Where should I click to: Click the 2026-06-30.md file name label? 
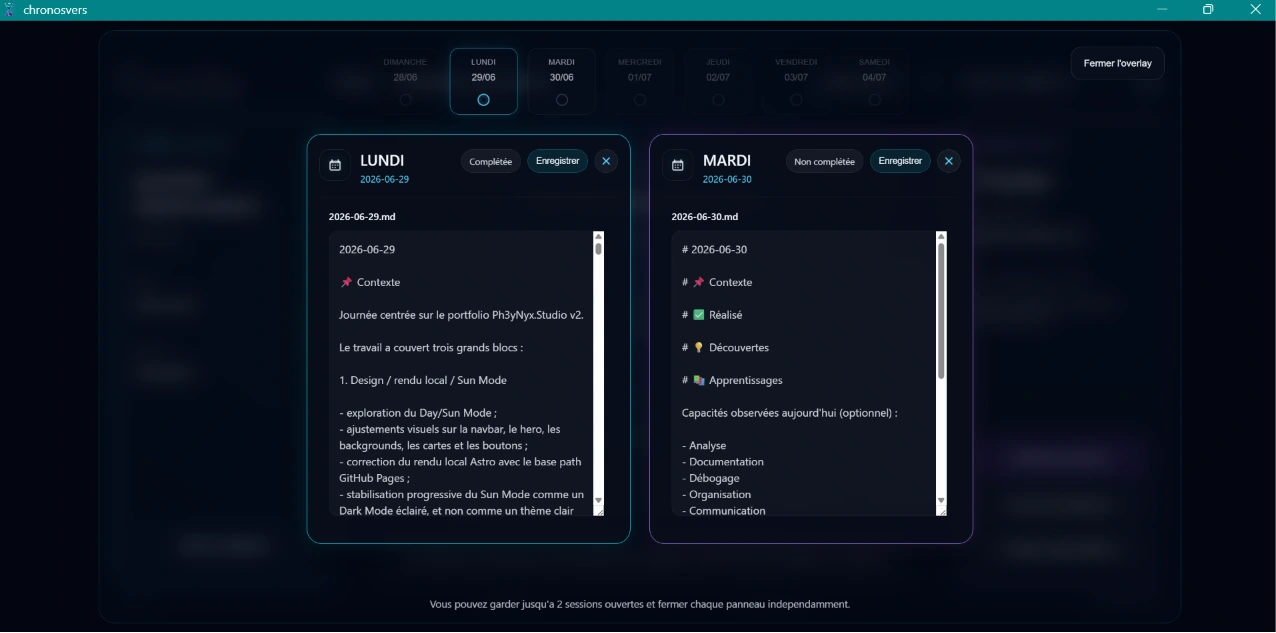[705, 217]
